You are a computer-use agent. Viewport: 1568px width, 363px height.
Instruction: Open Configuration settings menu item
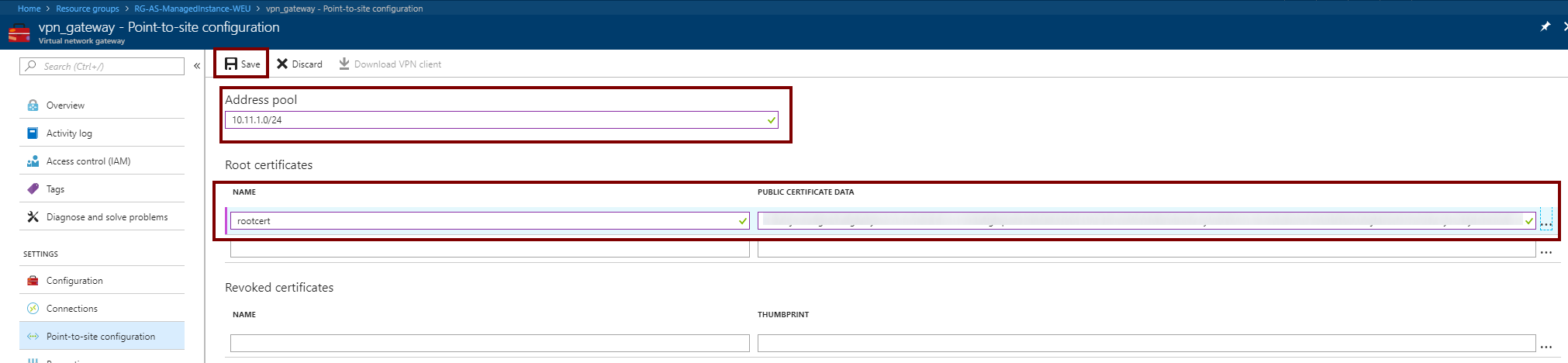pyautogui.click(x=74, y=281)
